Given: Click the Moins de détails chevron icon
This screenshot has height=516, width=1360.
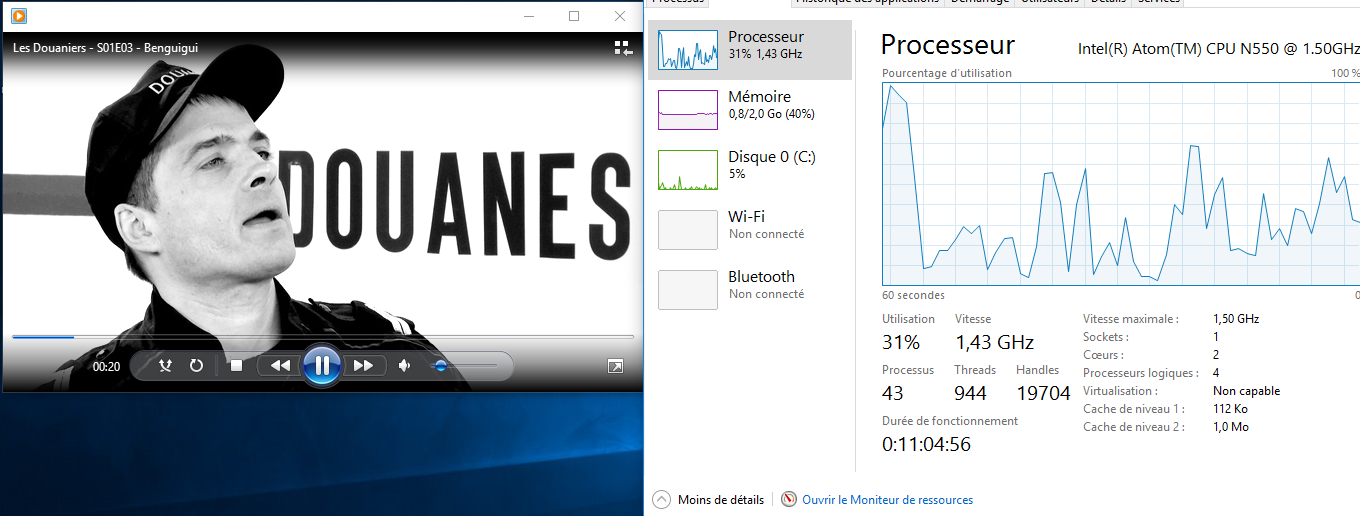Looking at the screenshot, I should coord(661,499).
